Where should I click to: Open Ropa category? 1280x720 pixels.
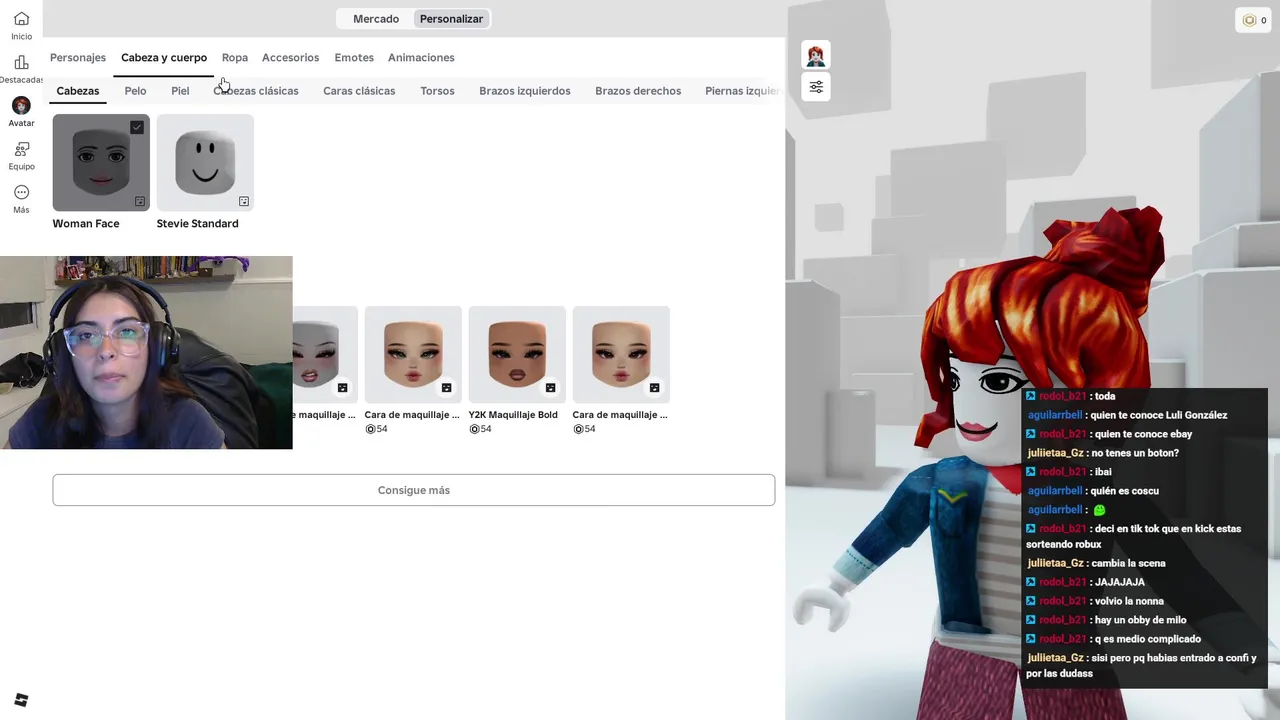coord(235,58)
